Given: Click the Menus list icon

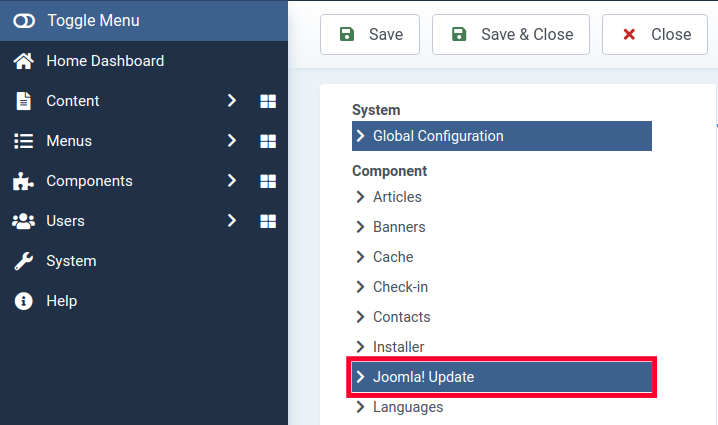Looking at the screenshot, I should (23, 141).
